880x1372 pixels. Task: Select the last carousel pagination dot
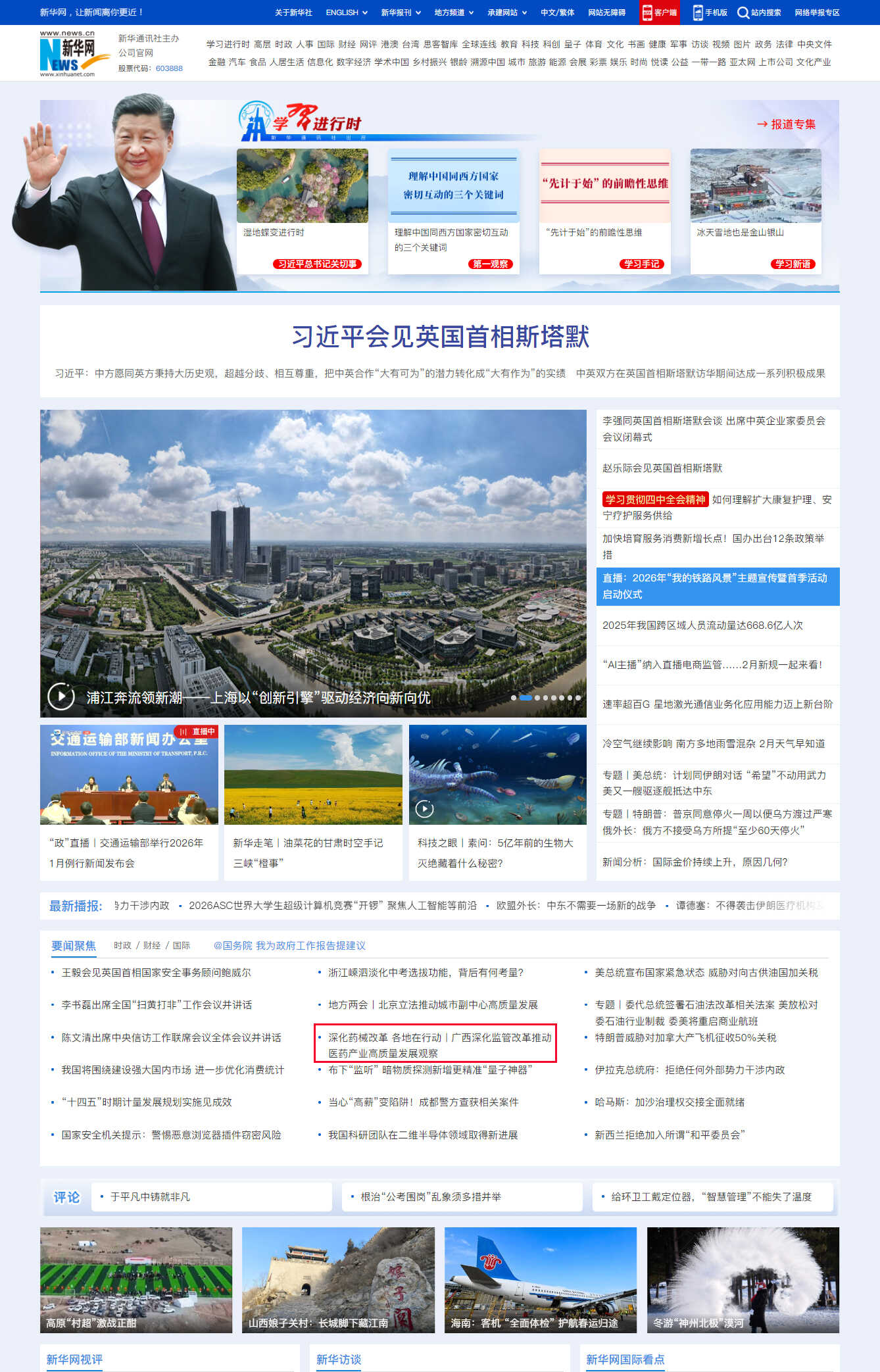578,698
